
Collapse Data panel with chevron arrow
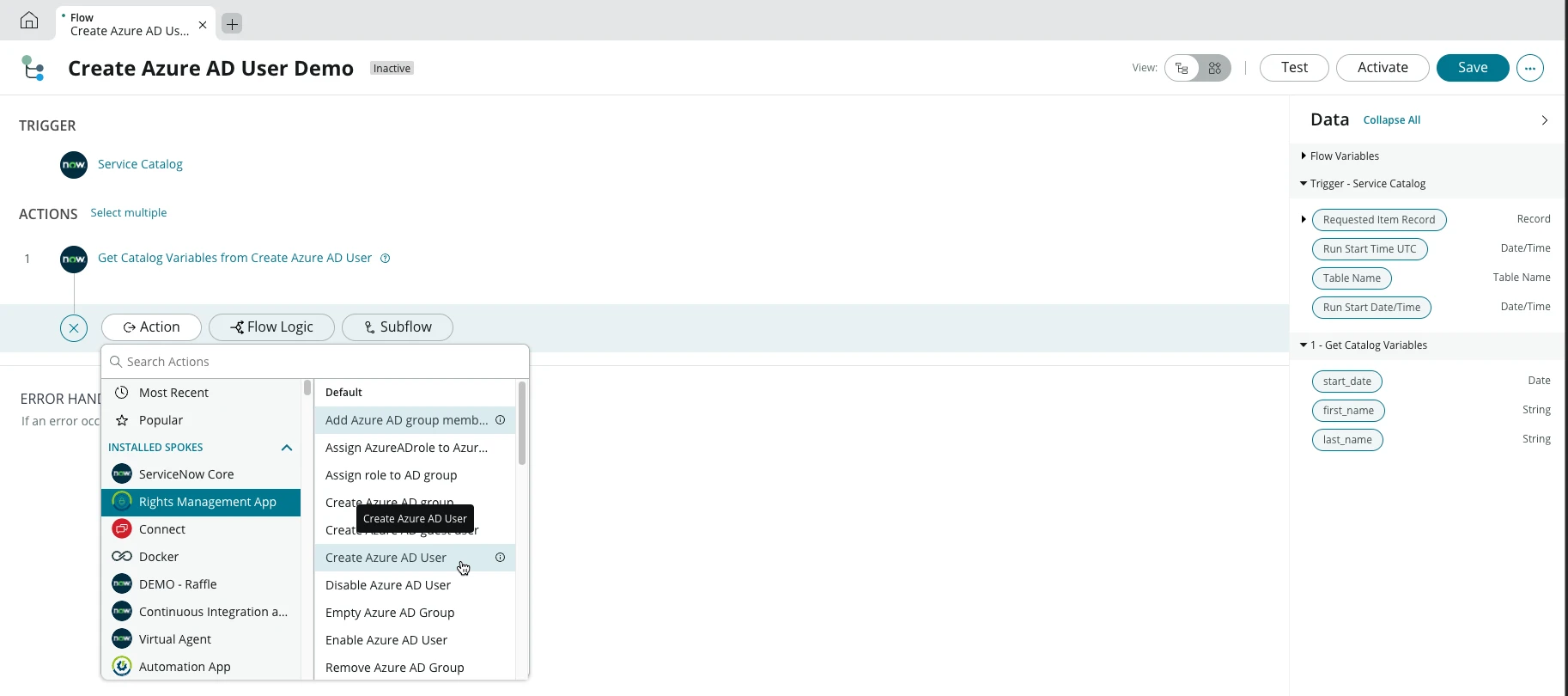pyautogui.click(x=1544, y=120)
